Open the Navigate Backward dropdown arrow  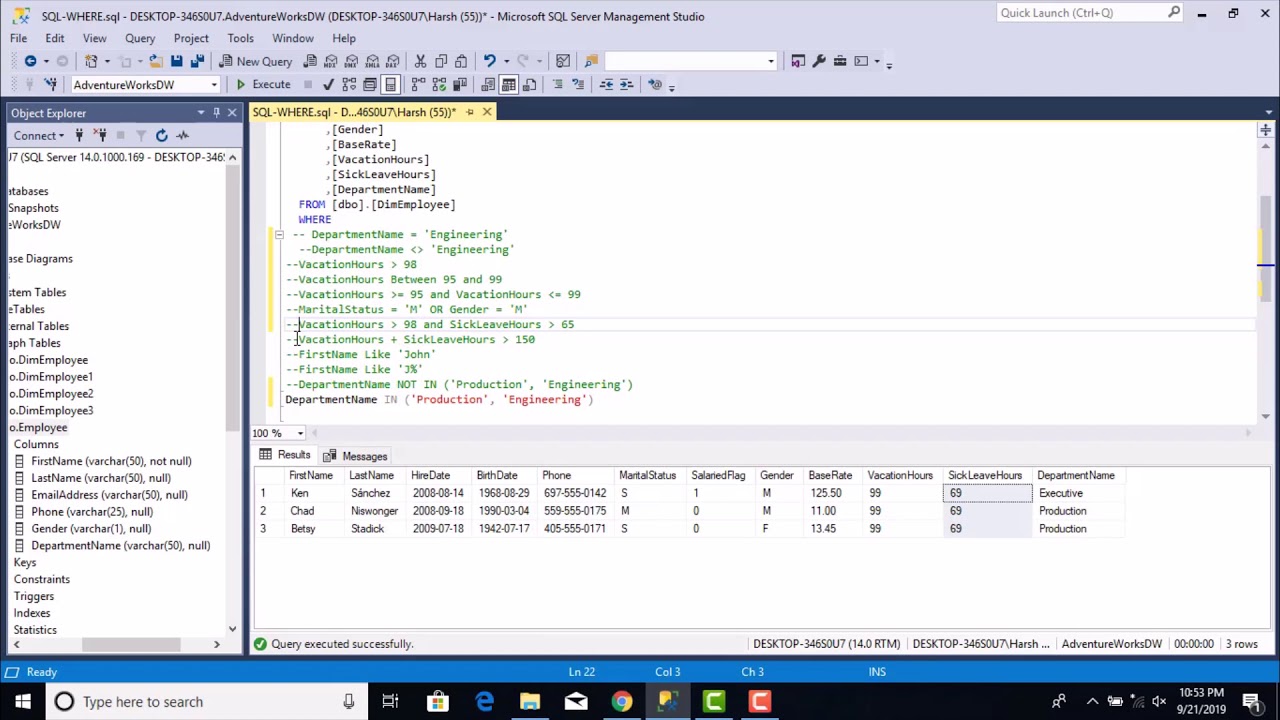click(46, 61)
